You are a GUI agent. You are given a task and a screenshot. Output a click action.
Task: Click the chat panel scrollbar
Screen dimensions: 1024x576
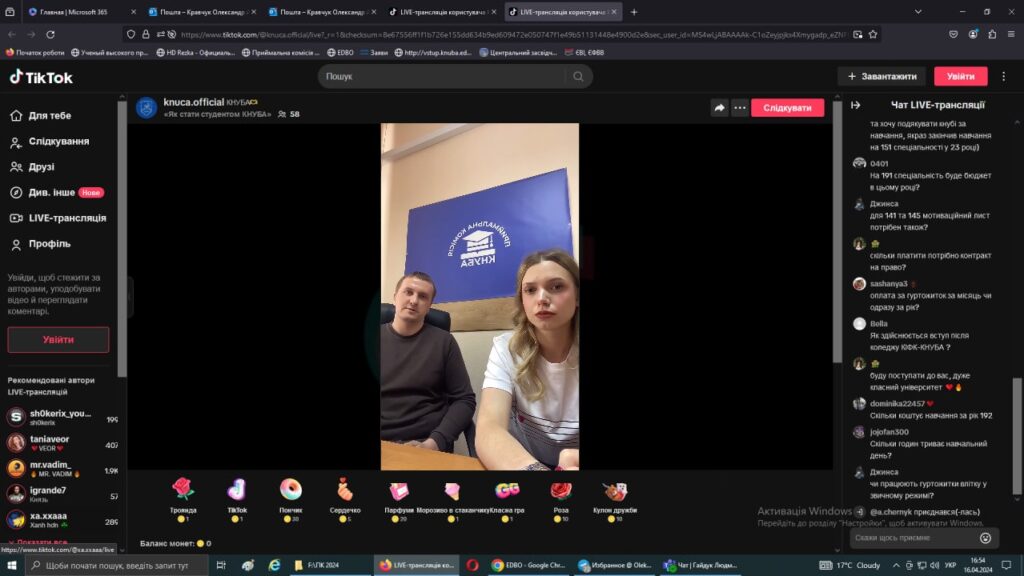pos(1017,436)
